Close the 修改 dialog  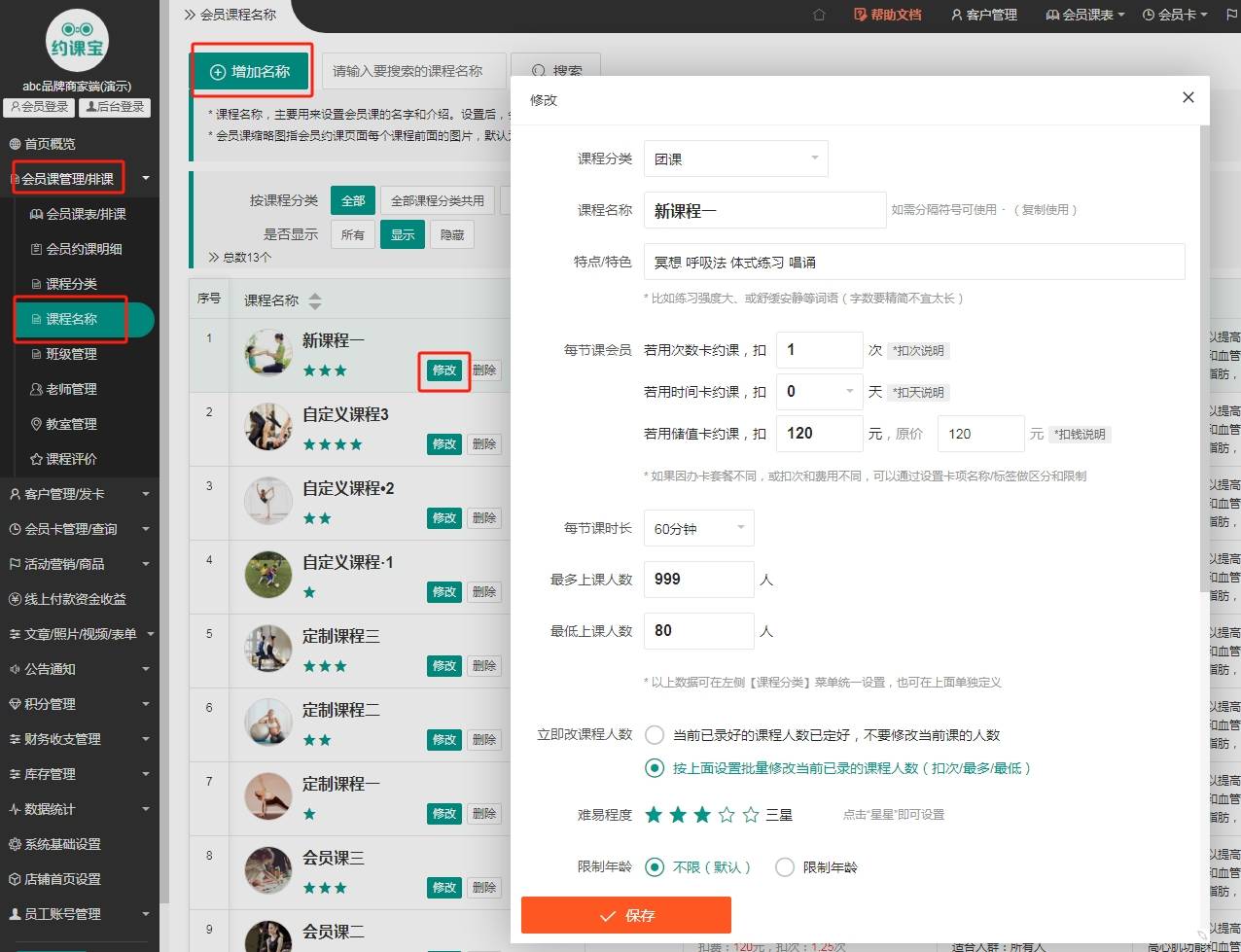[x=1188, y=97]
